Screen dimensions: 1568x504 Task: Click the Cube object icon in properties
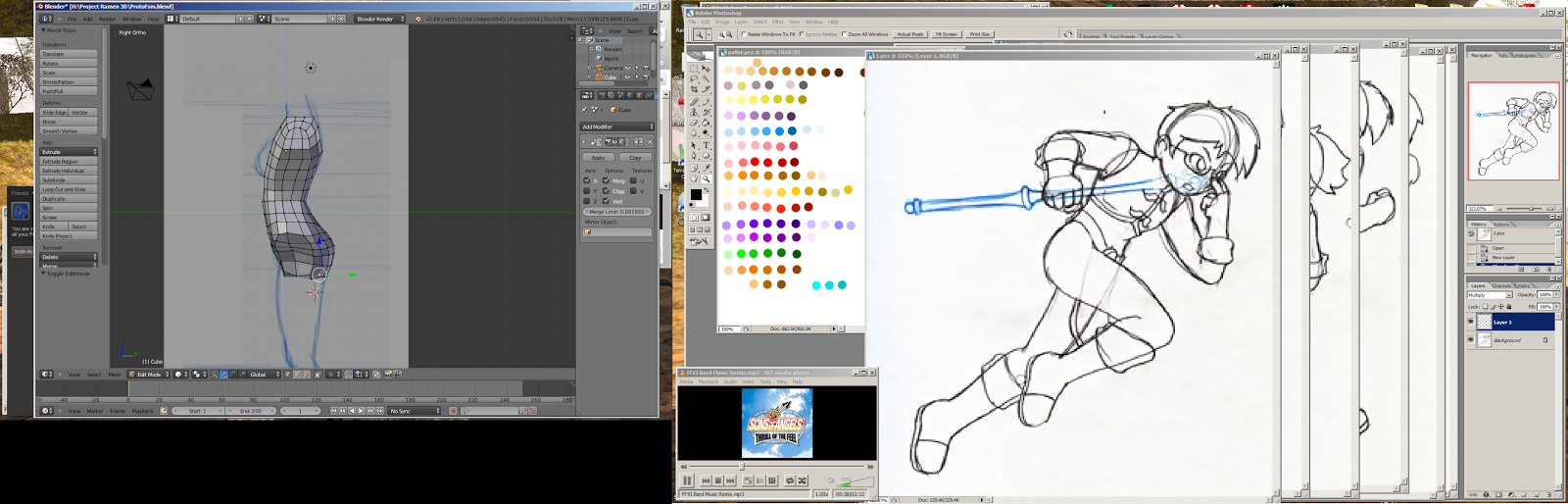[613, 110]
